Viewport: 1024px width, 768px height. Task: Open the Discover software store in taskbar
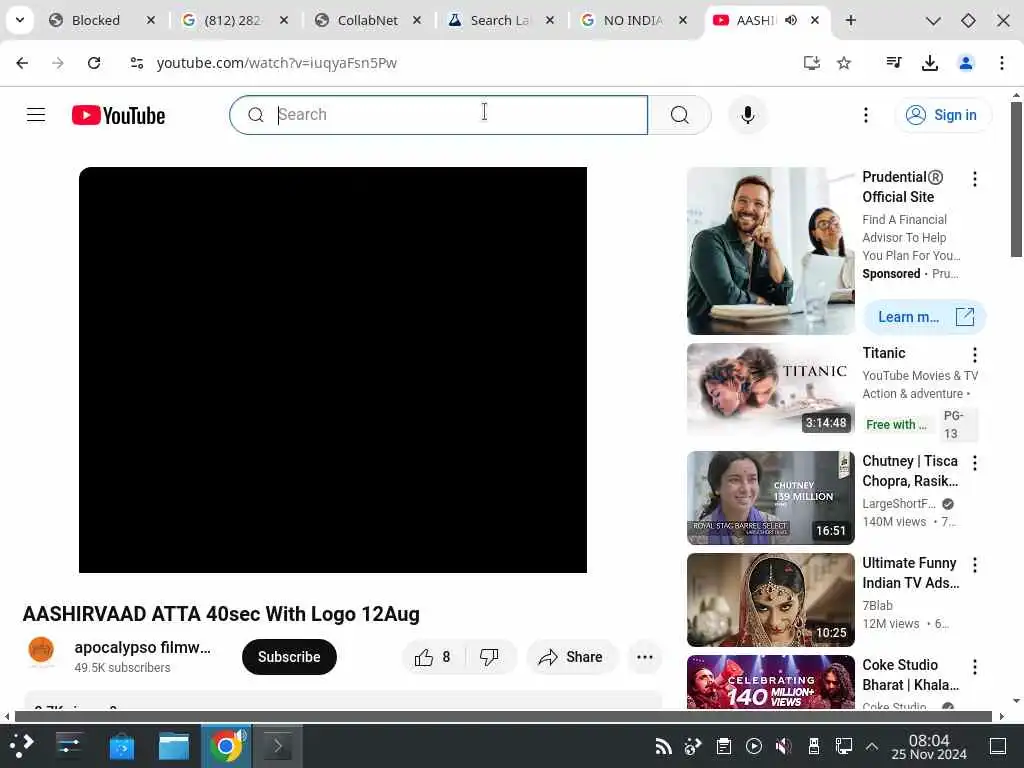pyautogui.click(x=121, y=746)
